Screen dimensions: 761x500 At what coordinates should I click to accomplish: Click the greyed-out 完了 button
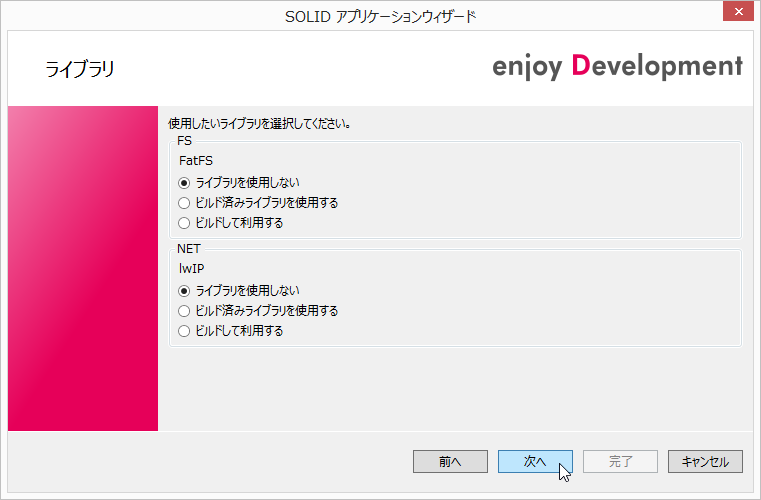pos(620,461)
